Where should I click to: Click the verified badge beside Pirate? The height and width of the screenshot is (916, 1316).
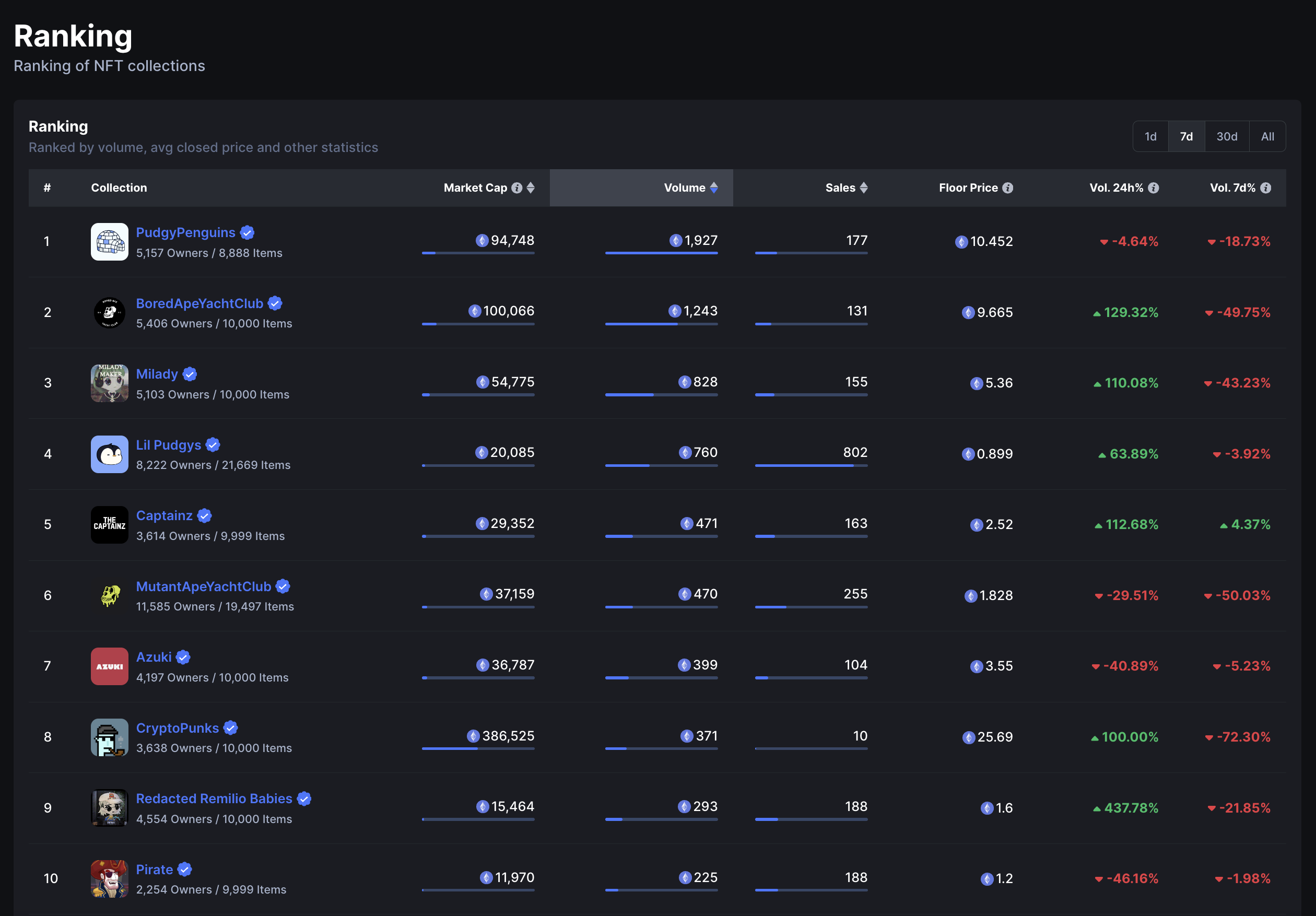[184, 870]
